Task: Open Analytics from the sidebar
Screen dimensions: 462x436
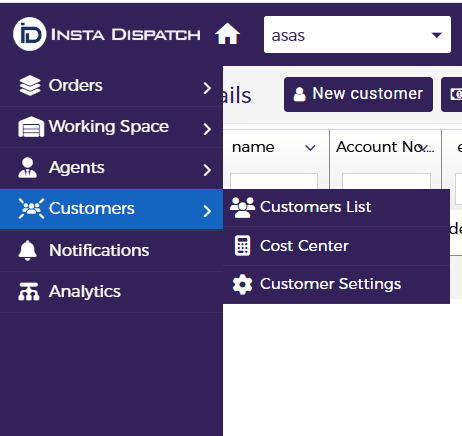Action: [x=111, y=292]
